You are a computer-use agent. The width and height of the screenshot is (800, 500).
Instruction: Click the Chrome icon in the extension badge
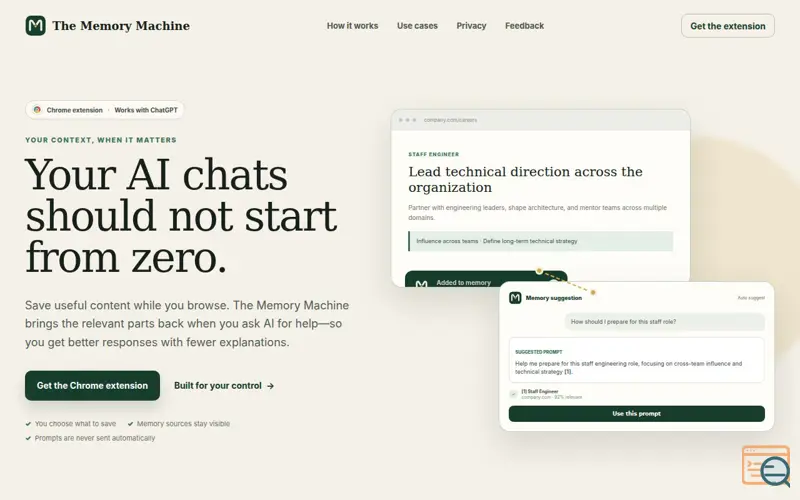pyautogui.click(x=37, y=110)
